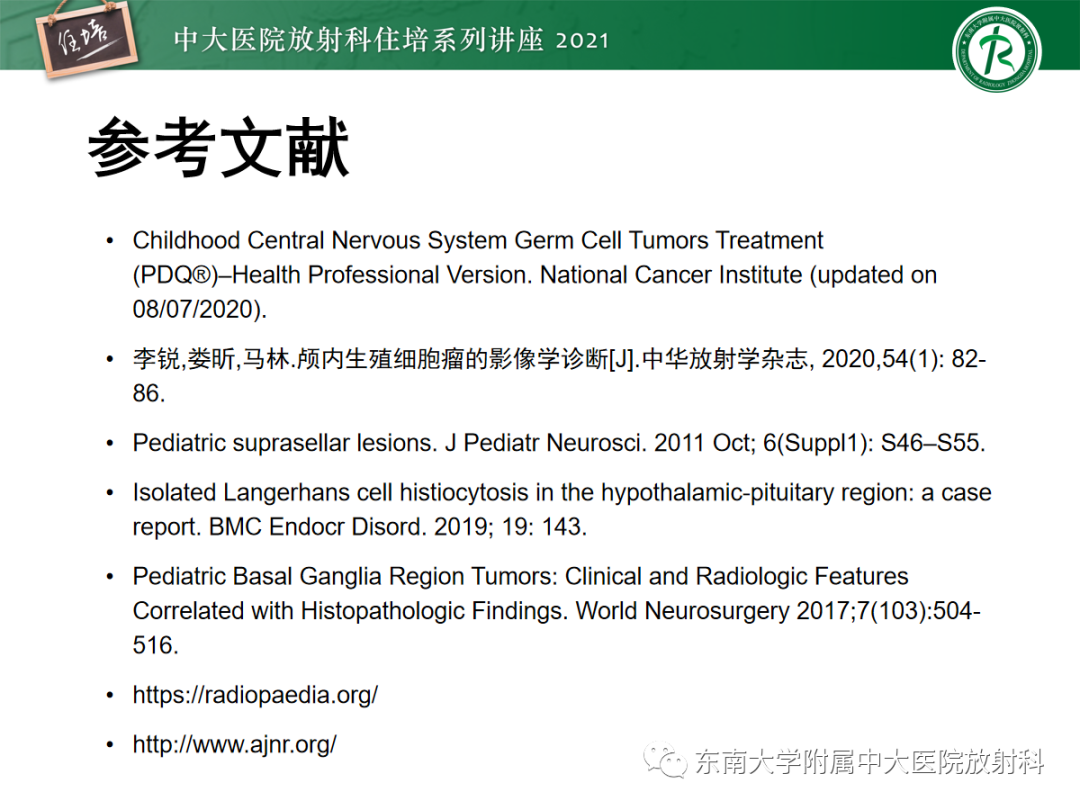Image resolution: width=1080 pixels, height=810 pixels.
Task: Select the Childhood Central Nervous System reference
Action: coord(534,275)
